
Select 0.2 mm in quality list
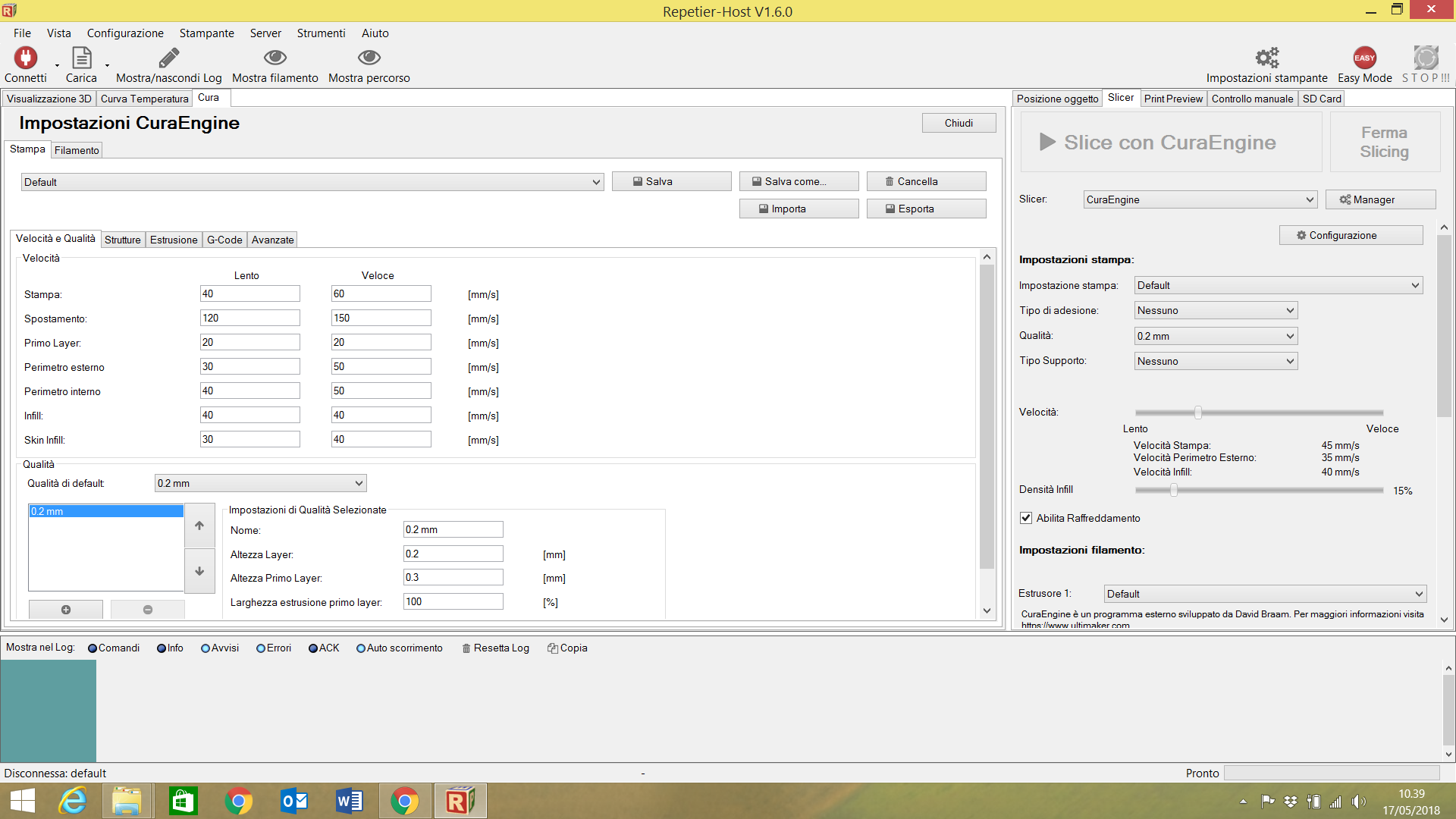pyautogui.click(x=105, y=511)
